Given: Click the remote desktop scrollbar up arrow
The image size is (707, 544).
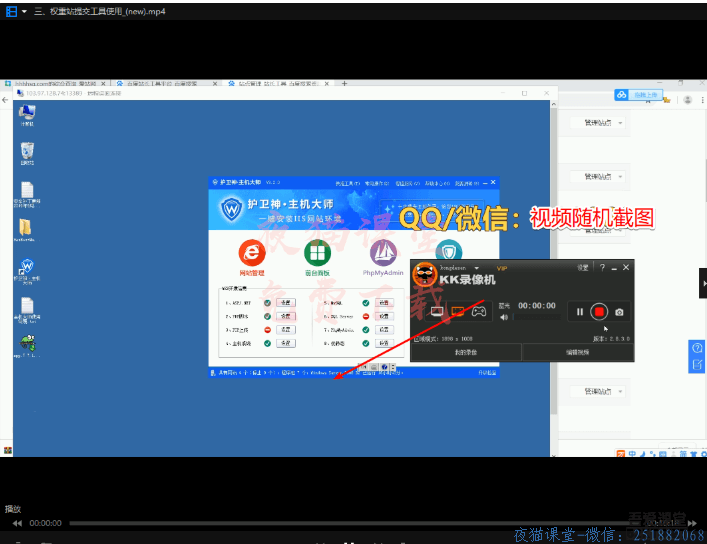Looking at the screenshot, I should click(554, 104).
